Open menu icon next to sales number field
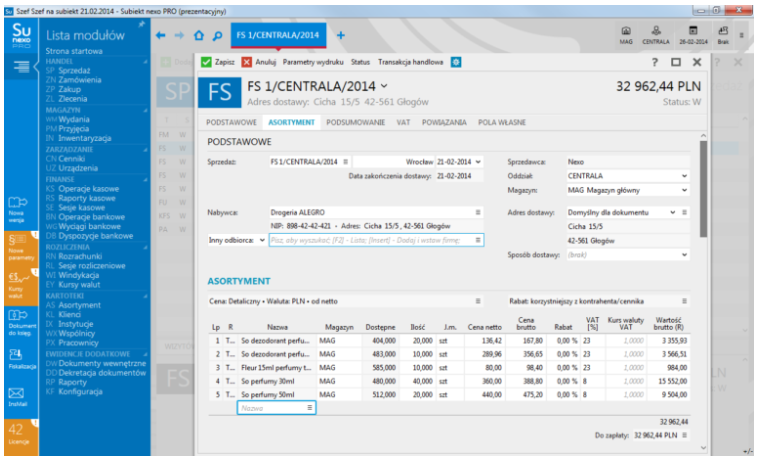 [x=345, y=162]
